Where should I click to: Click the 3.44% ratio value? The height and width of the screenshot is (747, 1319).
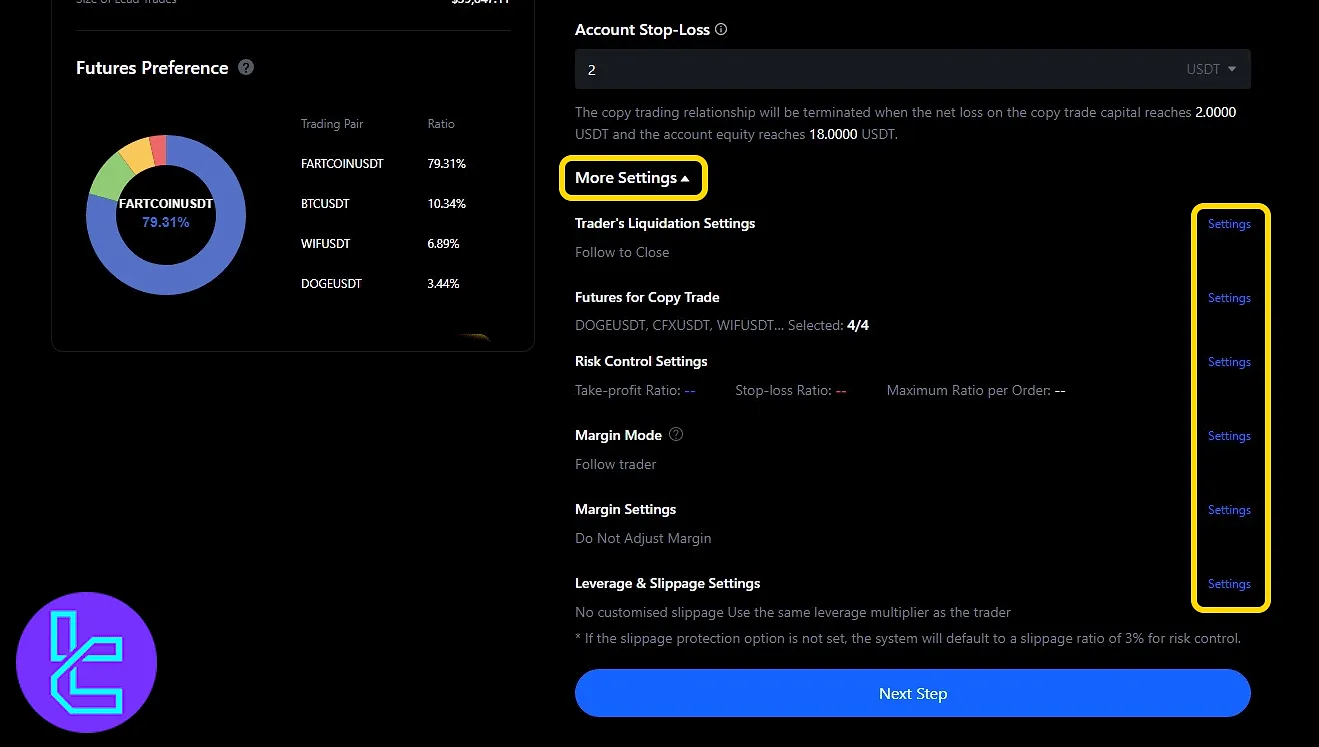pos(443,284)
